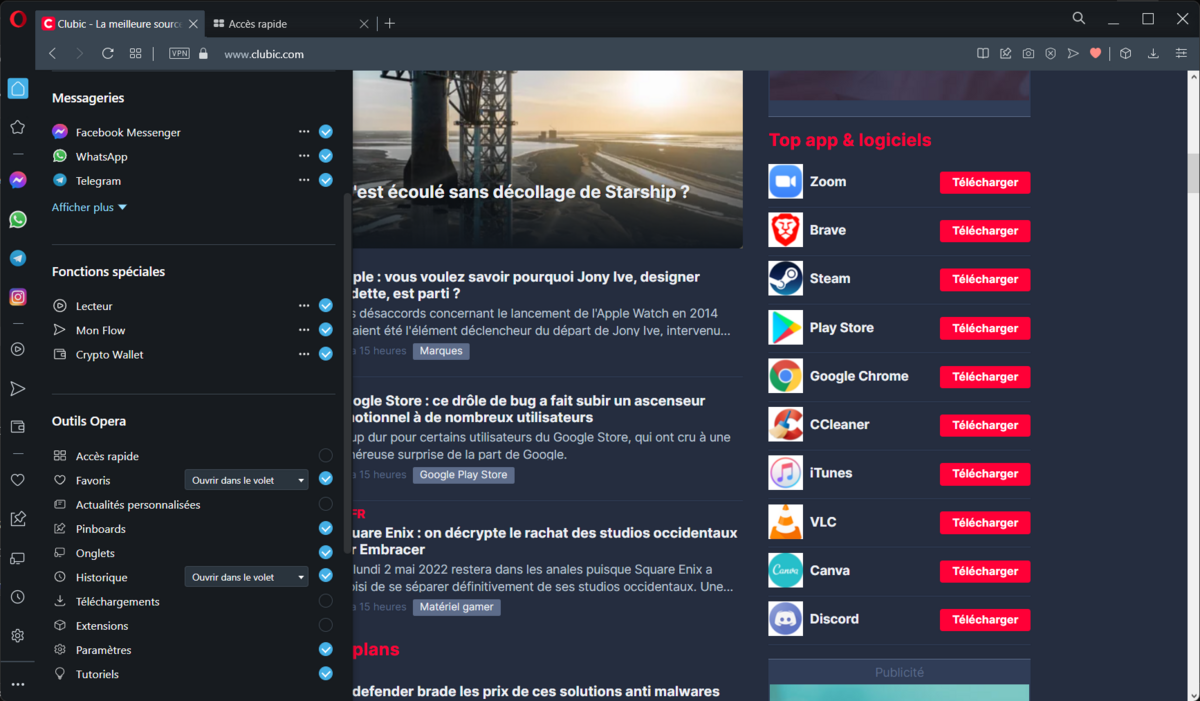Open Easy Setup menu icon
Image resolution: width=1200 pixels, height=701 pixels.
[1180, 54]
